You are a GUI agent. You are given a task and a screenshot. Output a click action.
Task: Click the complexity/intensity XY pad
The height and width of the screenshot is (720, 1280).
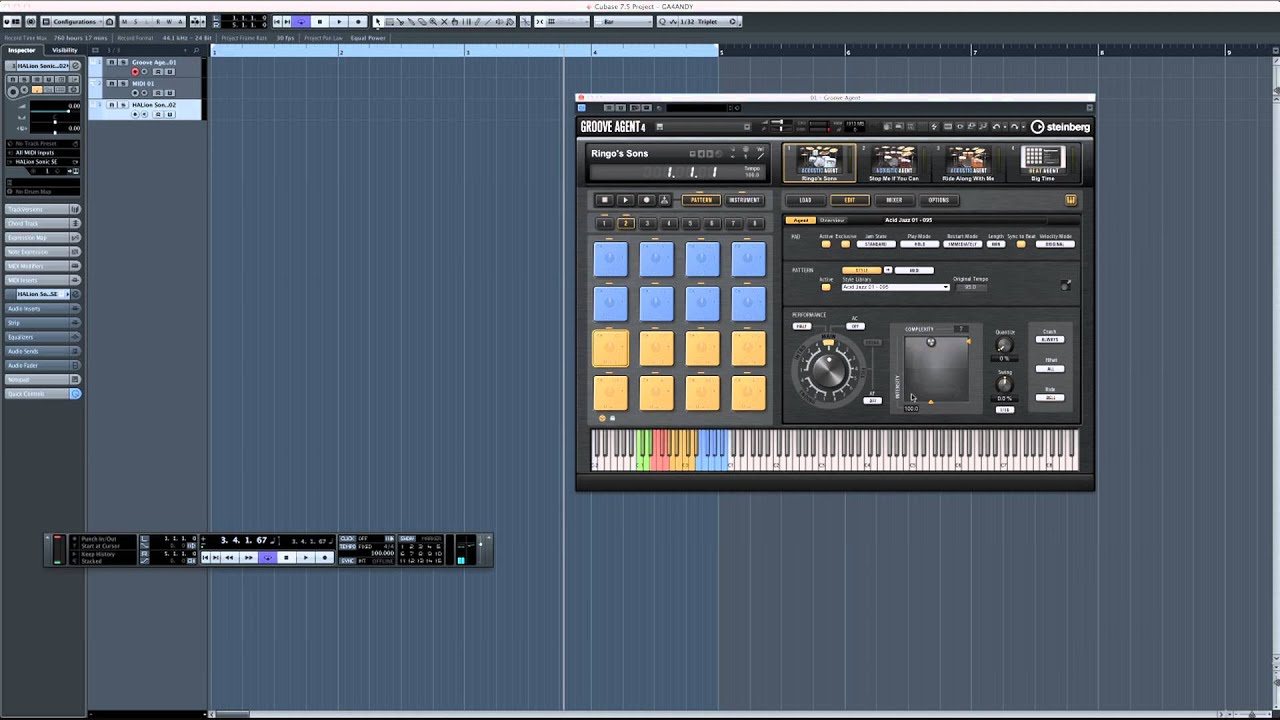tap(937, 370)
